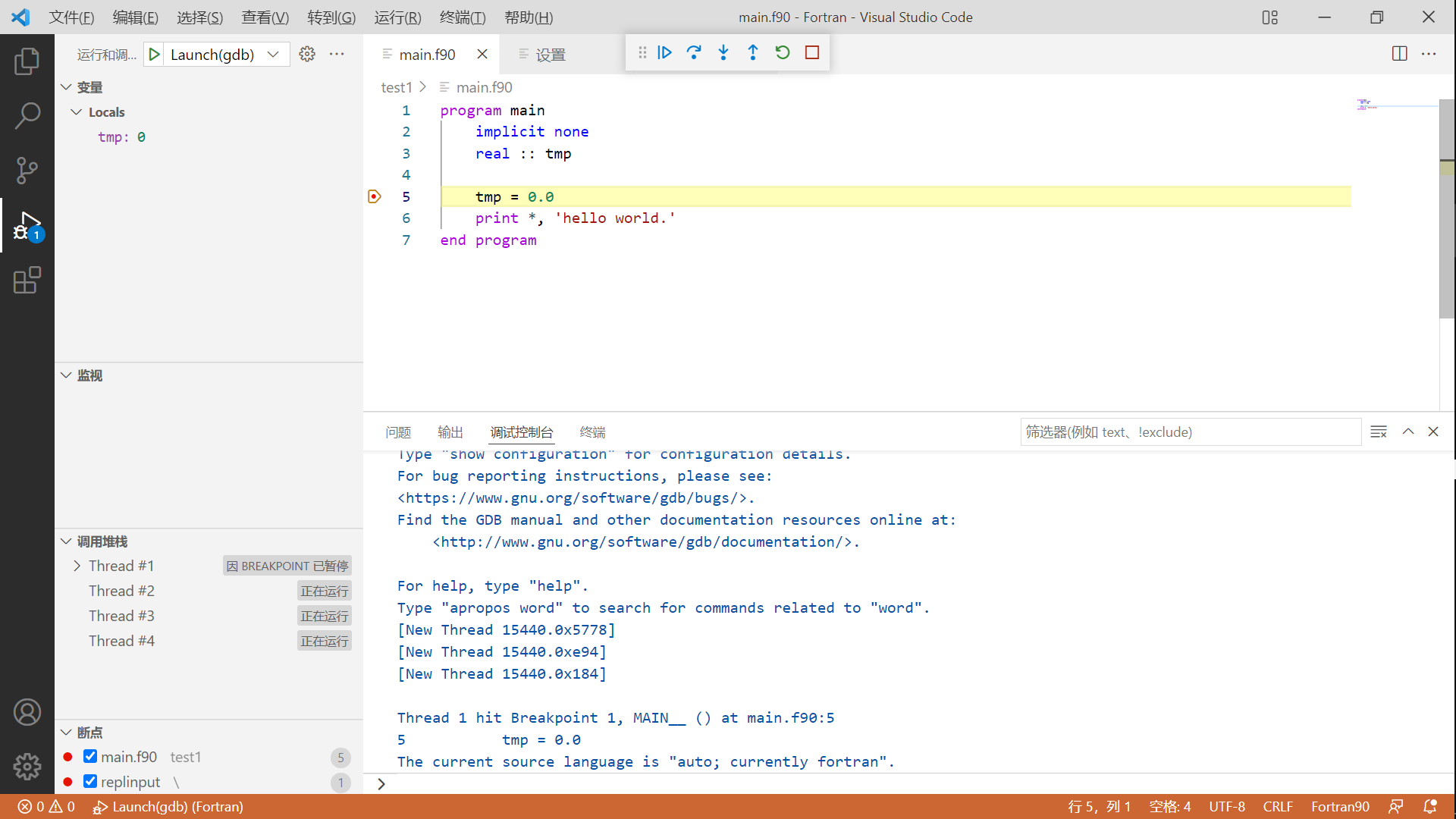
Task: Click the Step Out debug icon
Action: point(752,52)
